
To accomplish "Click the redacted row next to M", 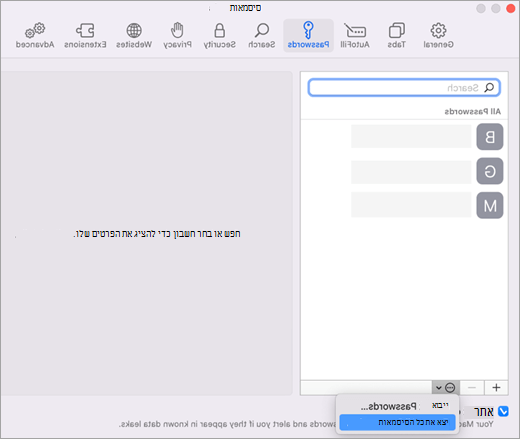I will [x=411, y=205].
